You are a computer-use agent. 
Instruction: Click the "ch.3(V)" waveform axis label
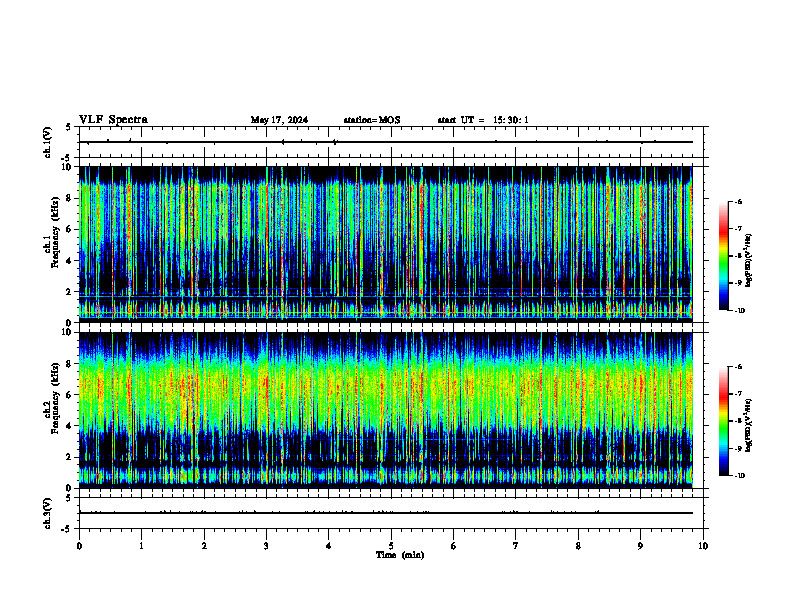[x=48, y=513]
